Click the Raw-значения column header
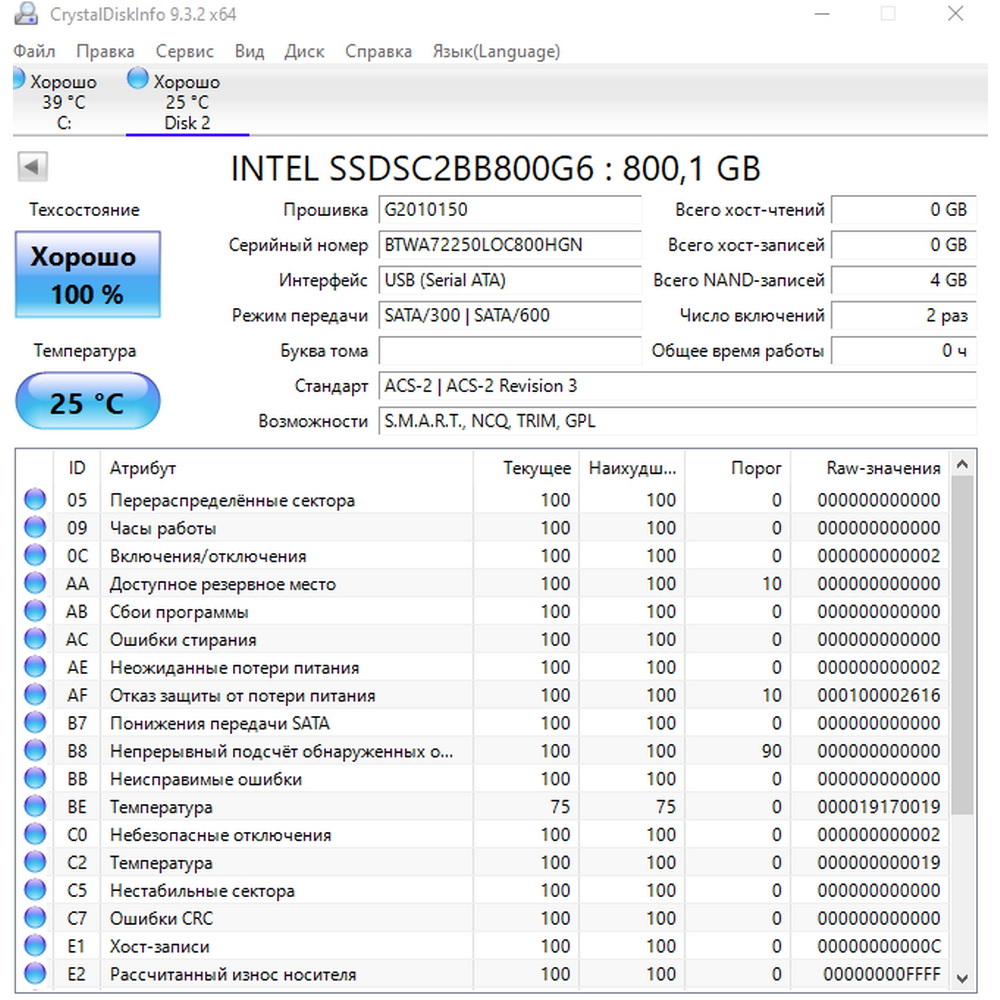Screen dimensions: 1000x1000 click(870, 468)
